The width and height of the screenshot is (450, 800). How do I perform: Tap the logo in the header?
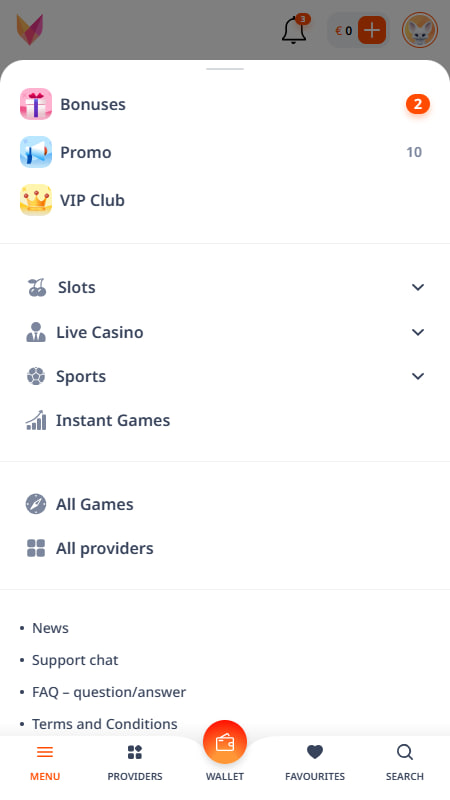(30, 30)
